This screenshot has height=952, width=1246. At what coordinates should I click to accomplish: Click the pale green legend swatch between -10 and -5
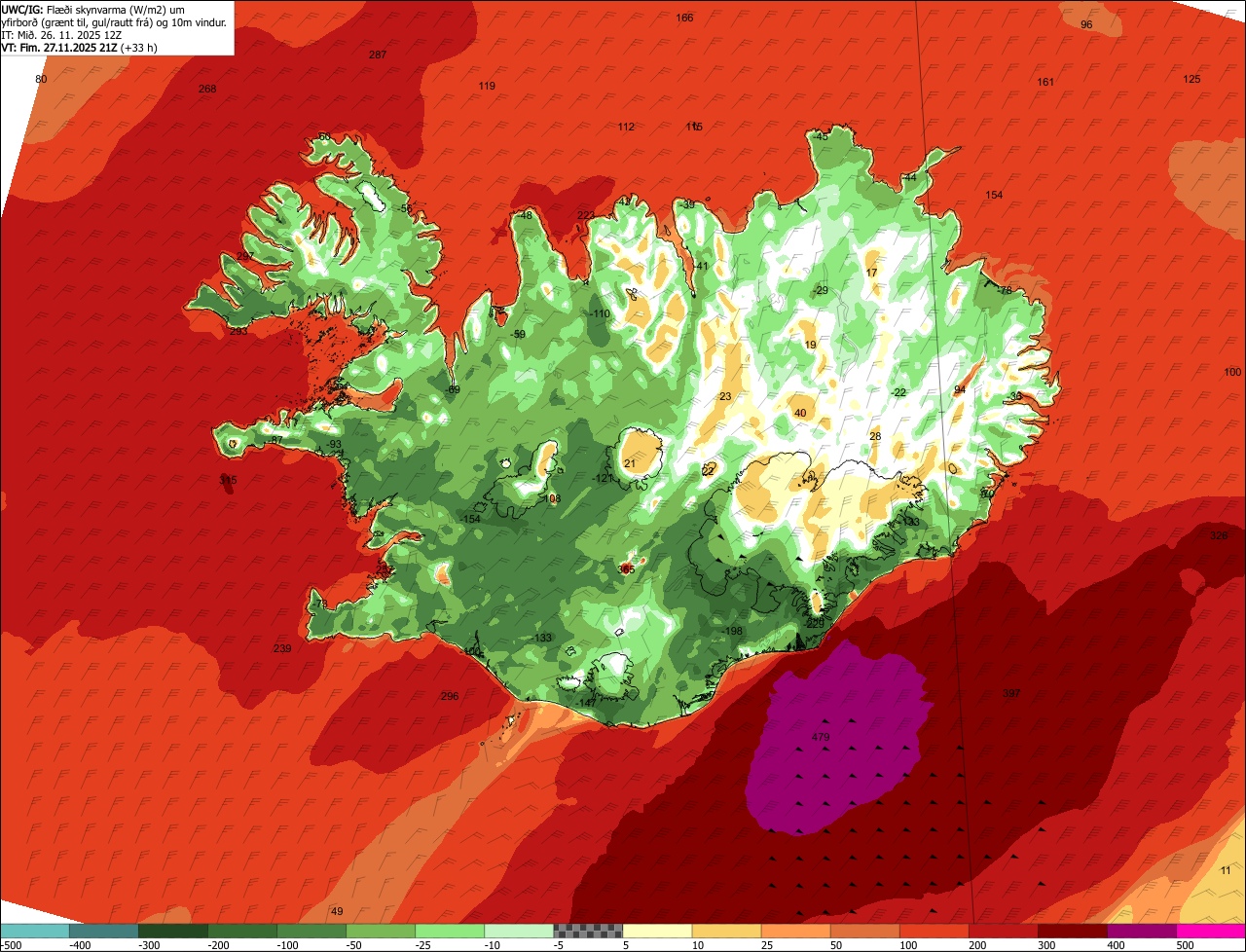pyautogui.click(x=519, y=931)
